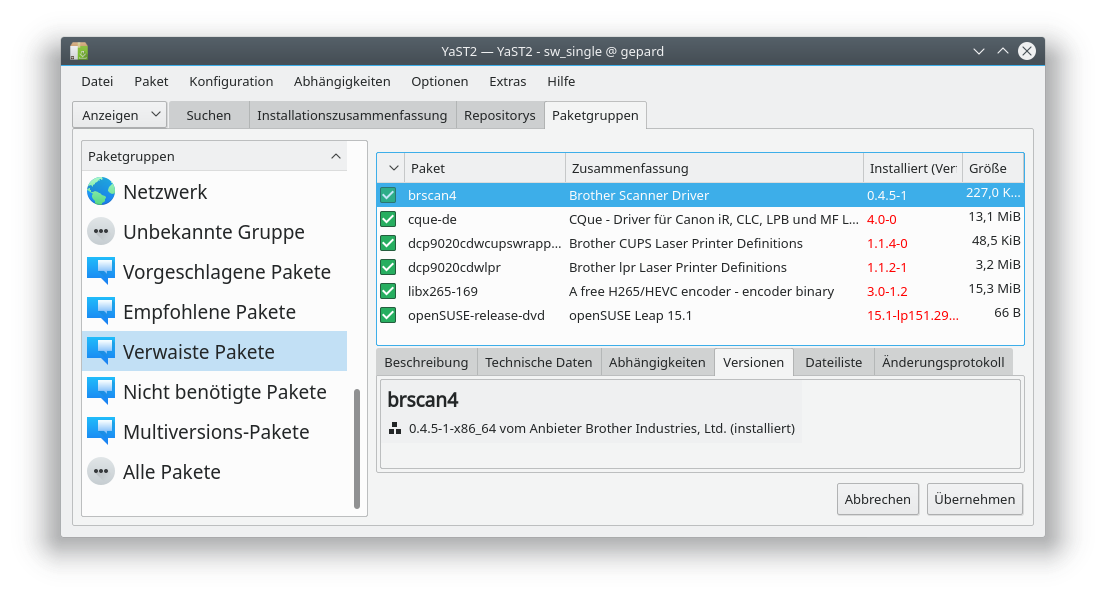Viewport: 1106px width, 598px height.
Task: Click the Paketgruppen list vertical scrollbar
Action: 357,448
